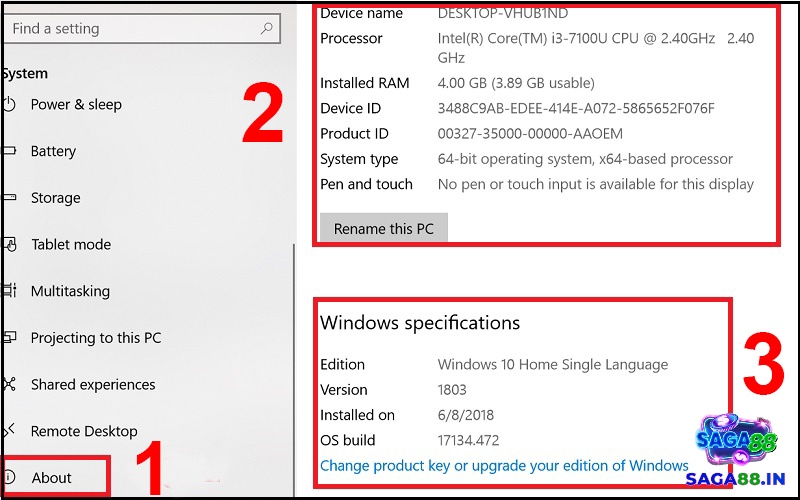Viewport: 800px width, 500px height.
Task: Click the System type value 64-bit
Action: [585, 159]
